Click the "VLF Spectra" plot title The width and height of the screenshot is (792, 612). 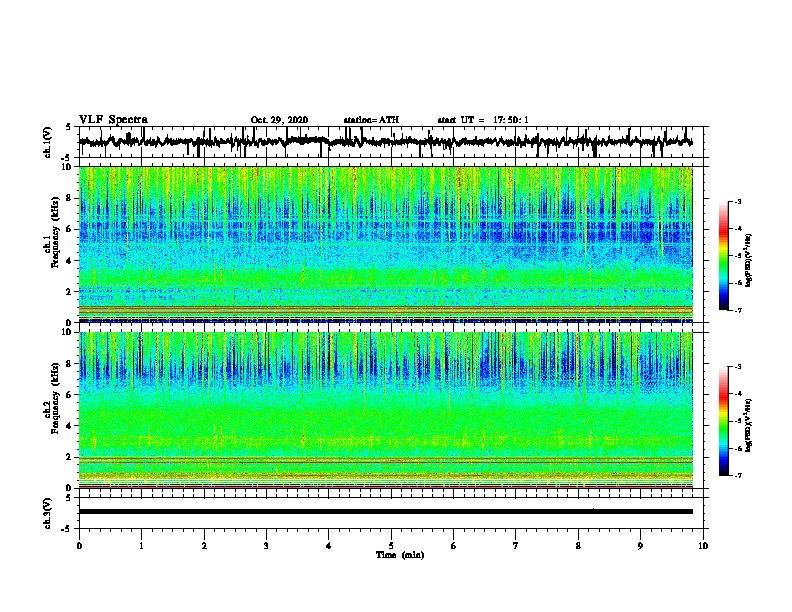(x=113, y=120)
